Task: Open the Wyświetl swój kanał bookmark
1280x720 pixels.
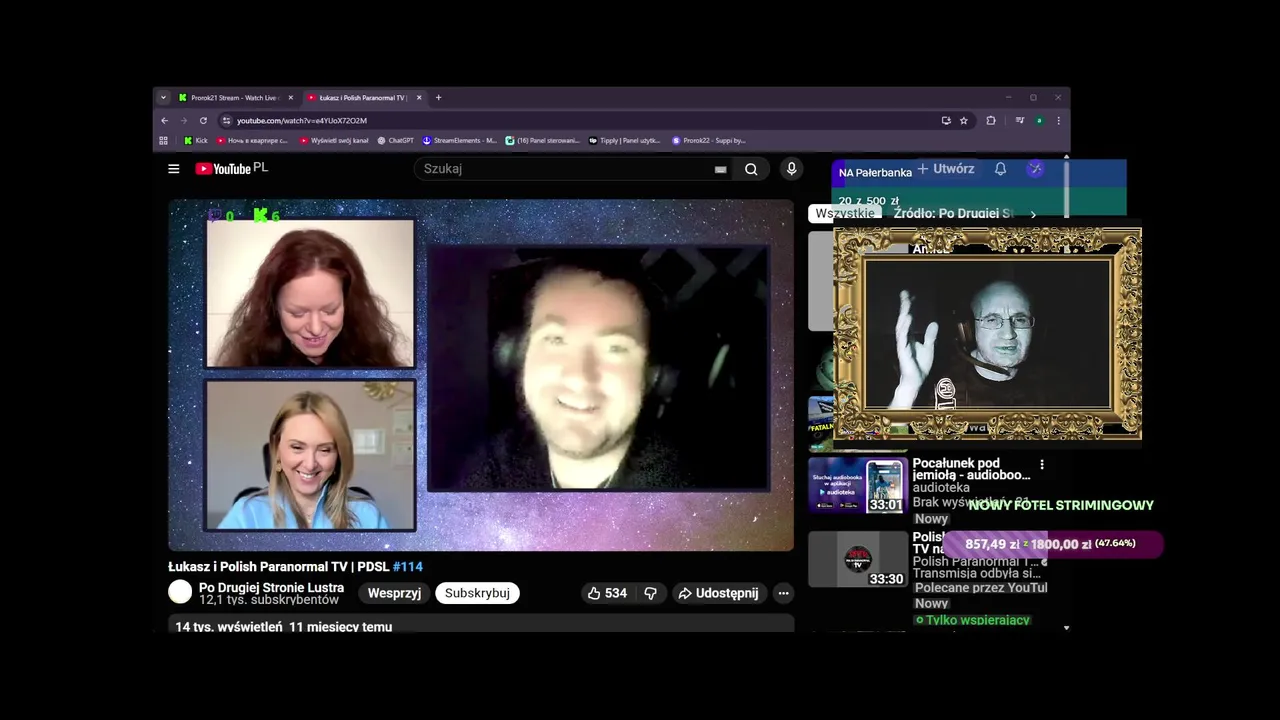Action: coord(334,141)
